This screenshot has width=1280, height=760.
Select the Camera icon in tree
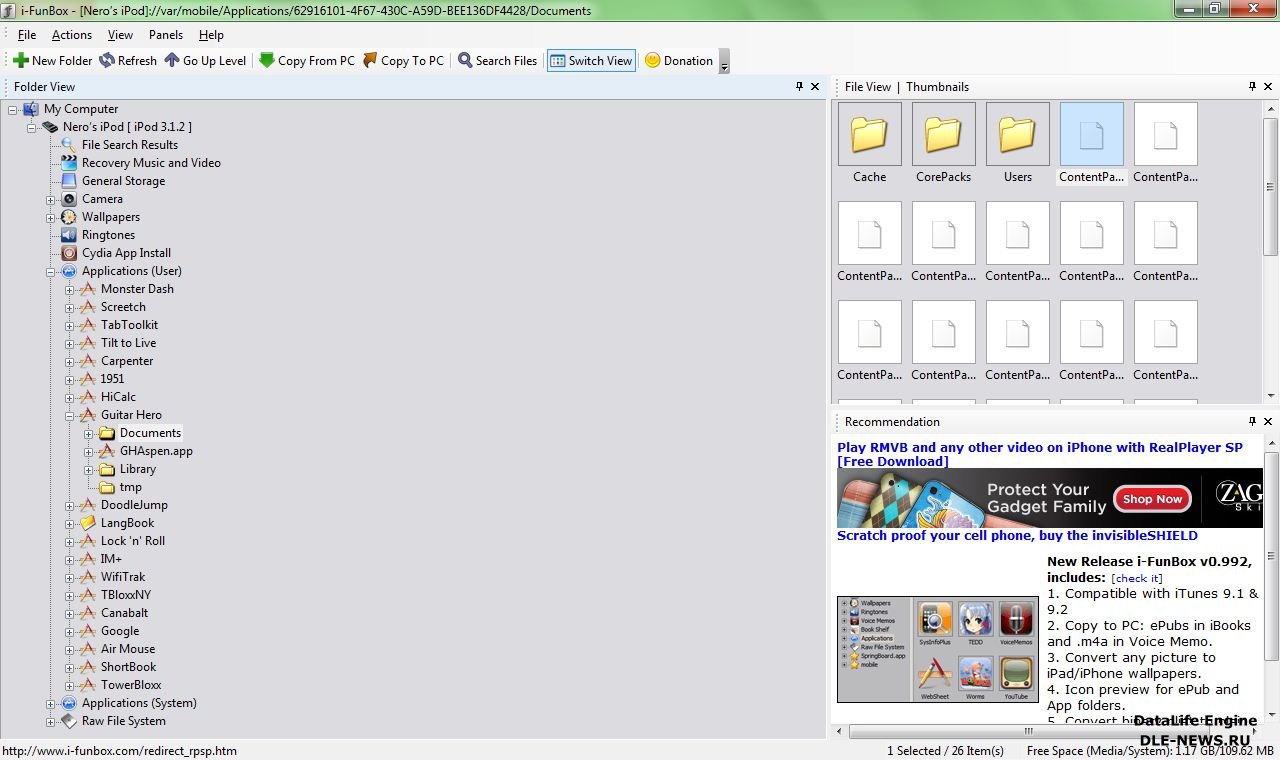click(x=69, y=199)
